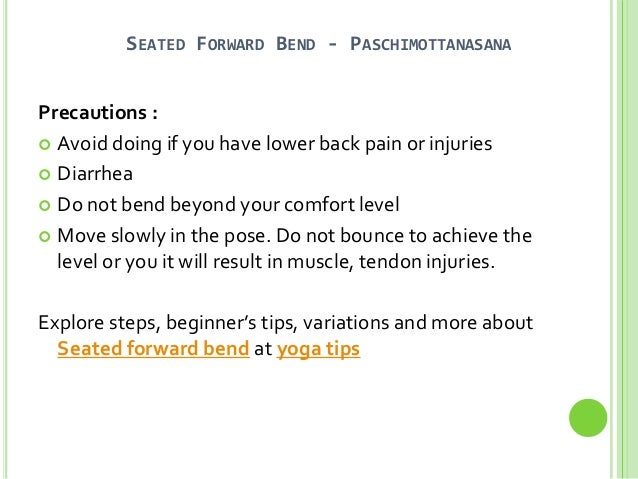The image size is (638, 479).
Task: Click the word Paschimottanasana in title
Action: point(430,44)
